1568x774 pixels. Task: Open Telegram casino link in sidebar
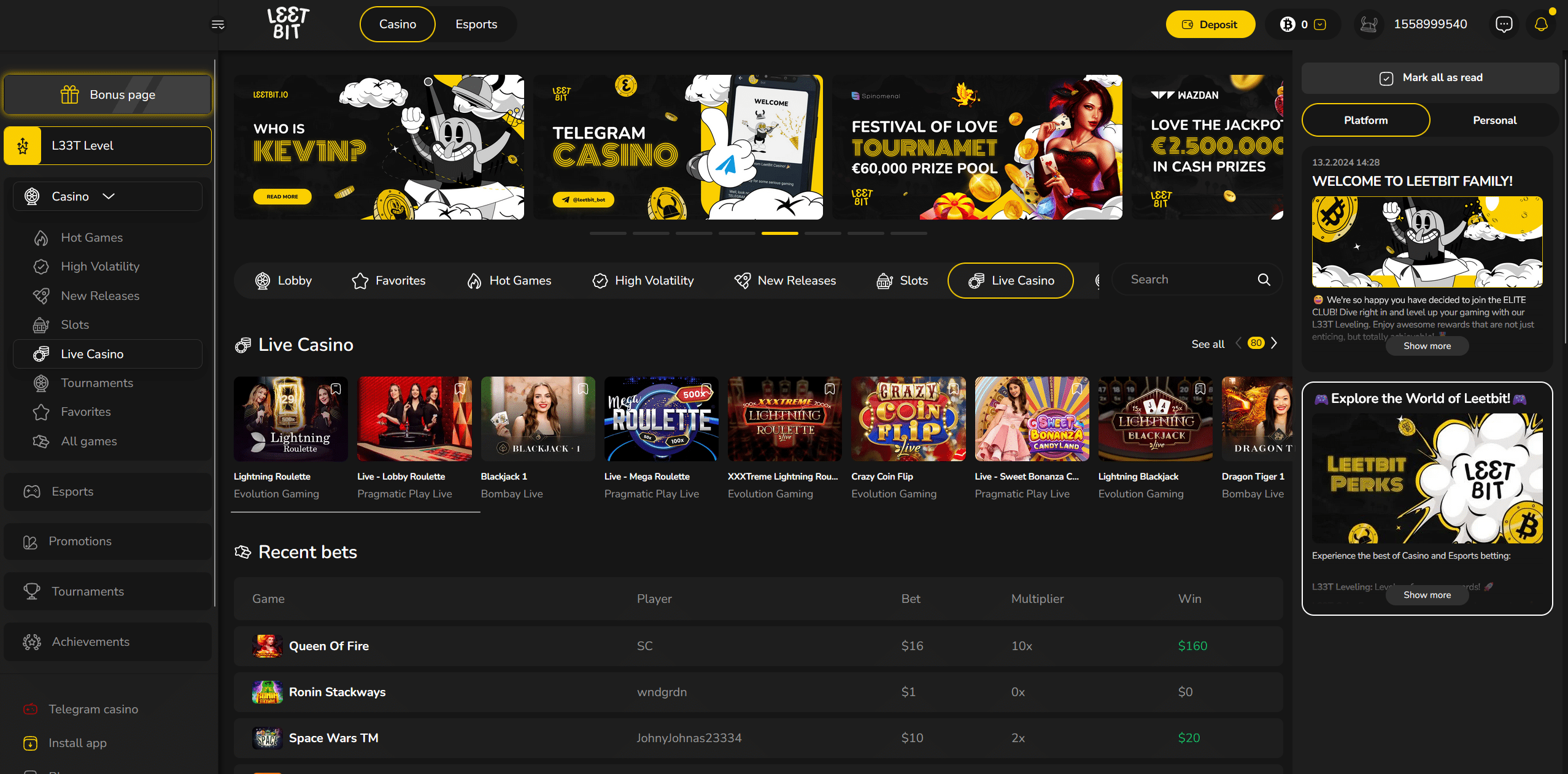click(93, 709)
